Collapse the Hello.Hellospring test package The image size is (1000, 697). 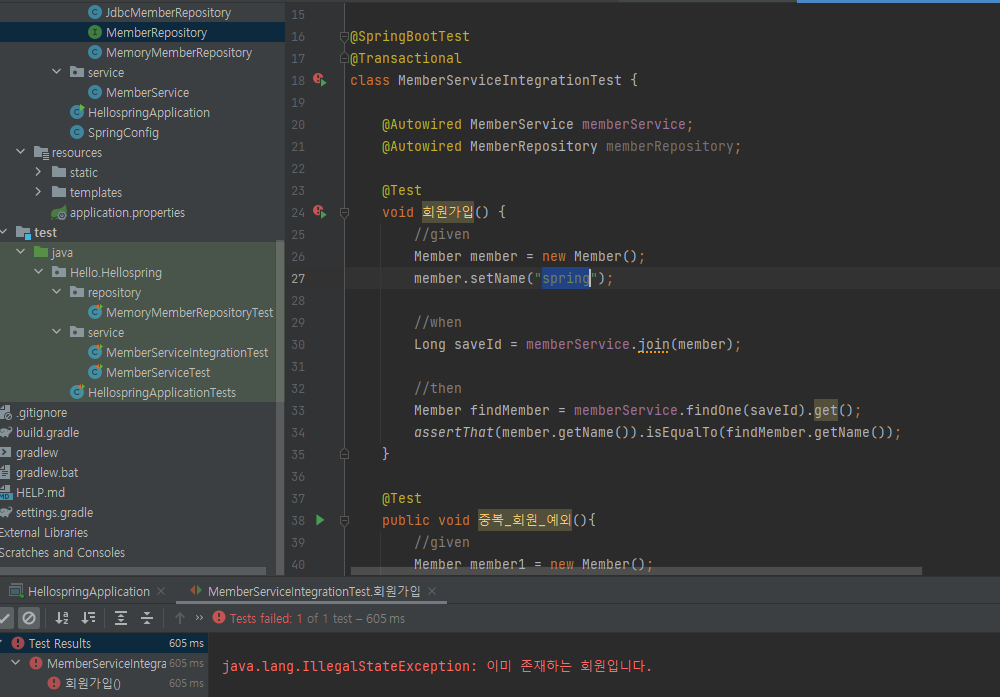pyautogui.click(x=39, y=272)
